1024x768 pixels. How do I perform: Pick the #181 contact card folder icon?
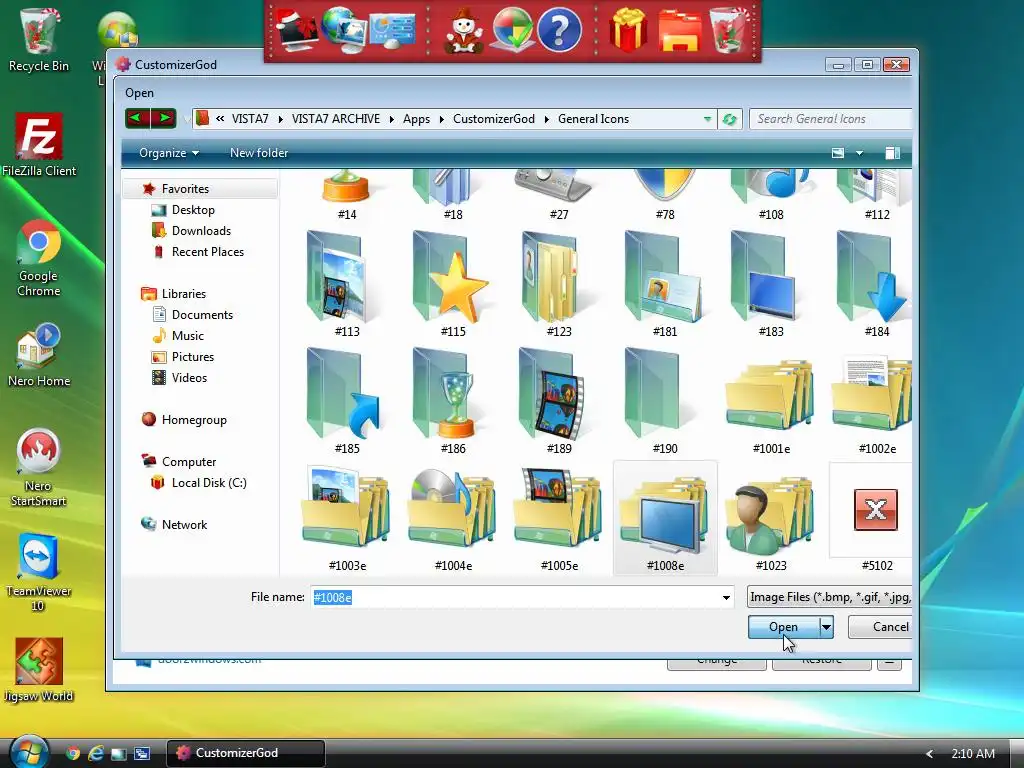[x=663, y=277]
